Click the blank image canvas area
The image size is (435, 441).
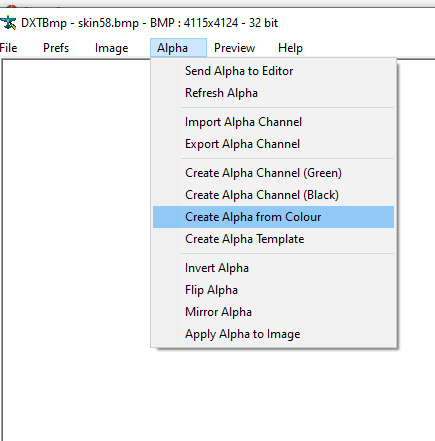(77, 250)
